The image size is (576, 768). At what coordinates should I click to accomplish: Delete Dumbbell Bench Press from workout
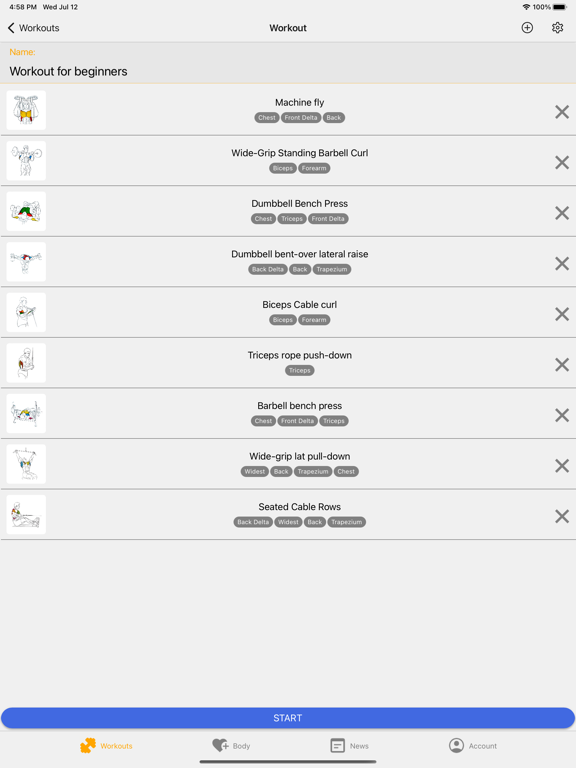coord(562,213)
